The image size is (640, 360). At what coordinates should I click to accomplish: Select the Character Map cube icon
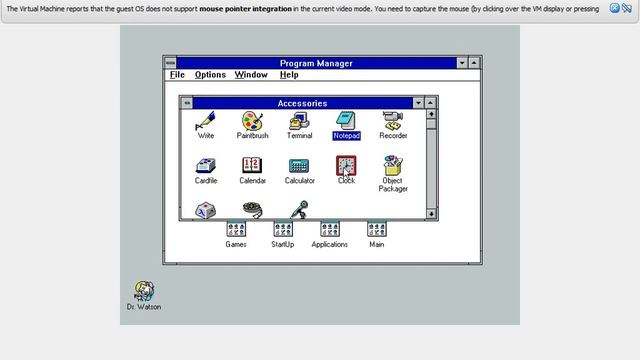tap(205, 211)
